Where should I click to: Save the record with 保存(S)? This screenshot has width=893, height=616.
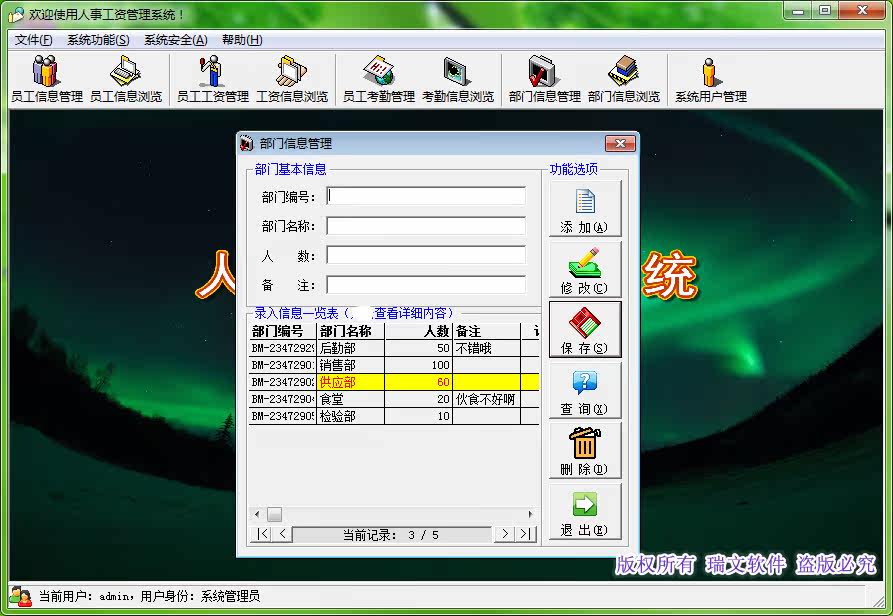pos(585,330)
